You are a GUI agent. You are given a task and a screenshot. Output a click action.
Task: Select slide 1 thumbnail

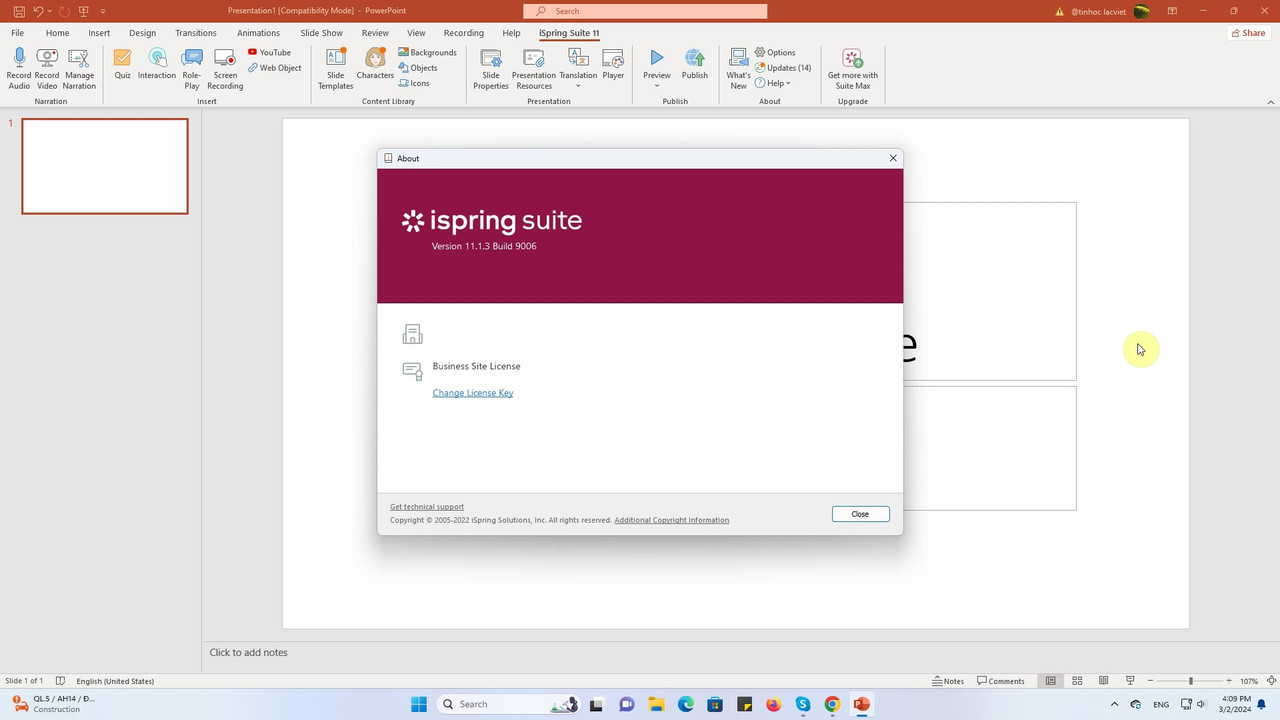[105, 166]
